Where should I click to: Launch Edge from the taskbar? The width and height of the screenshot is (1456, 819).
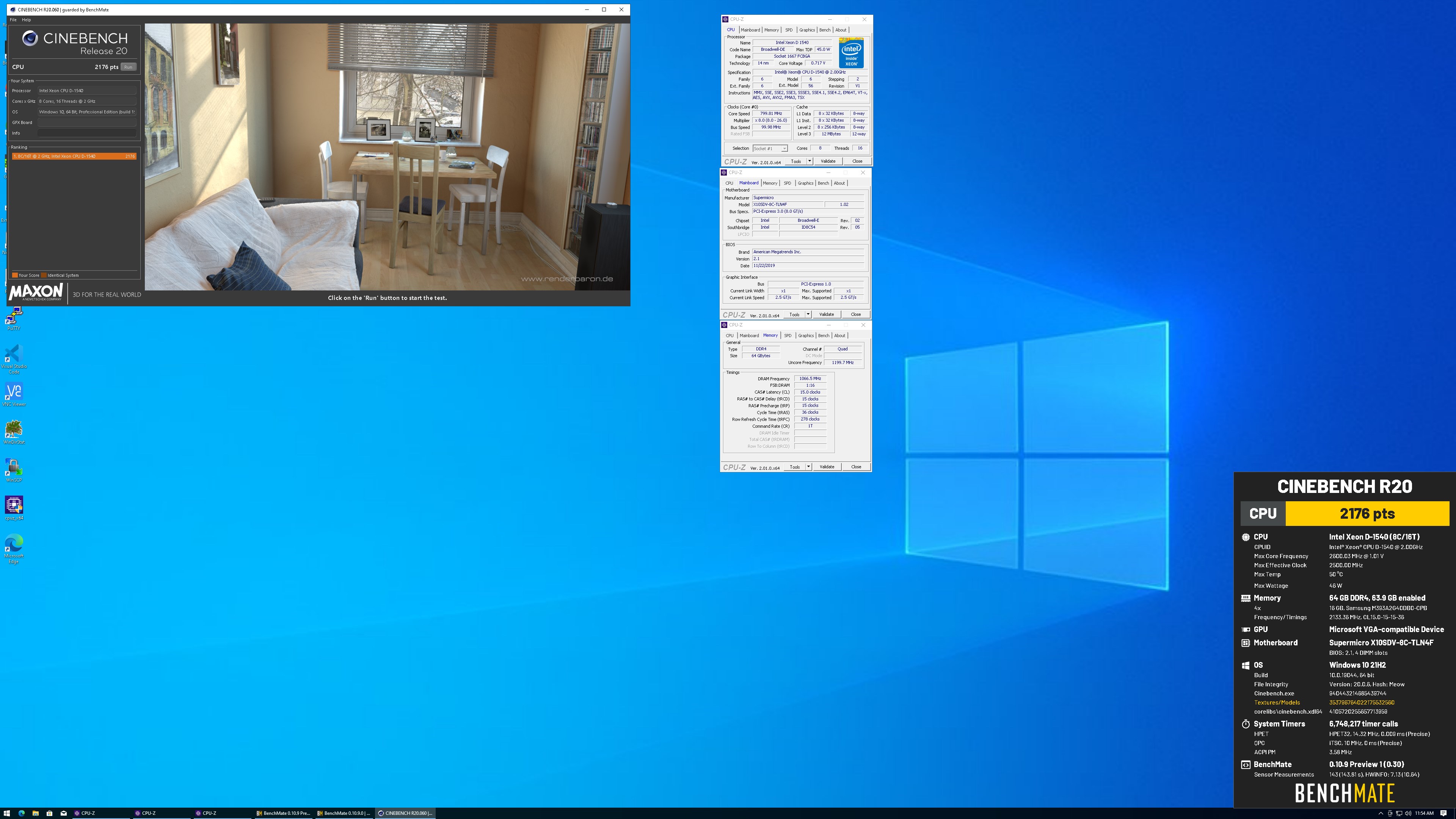coord(22,813)
